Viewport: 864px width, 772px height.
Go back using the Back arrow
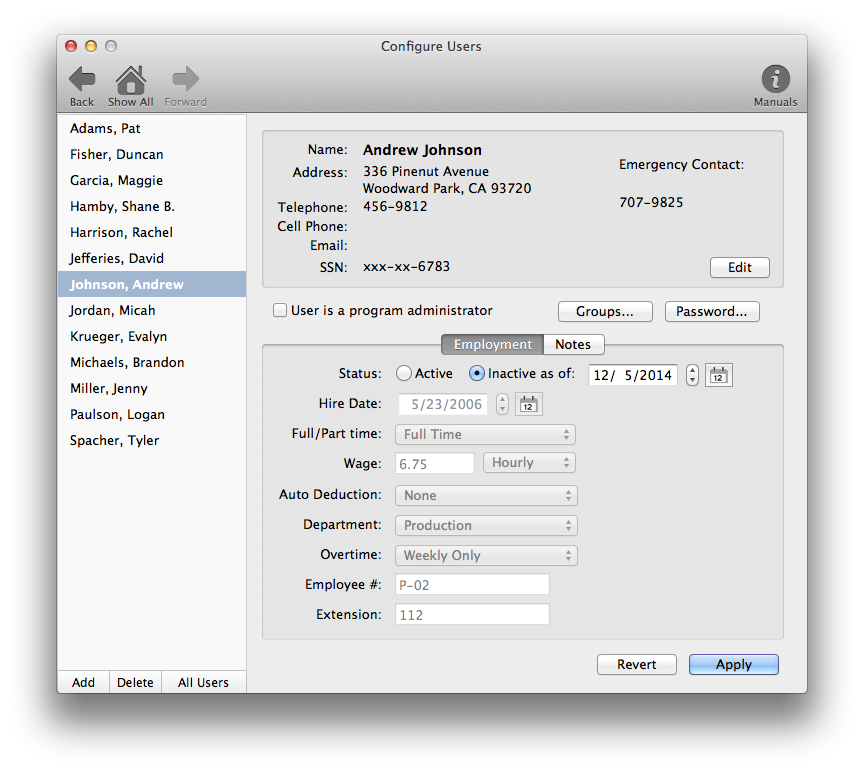[x=82, y=79]
